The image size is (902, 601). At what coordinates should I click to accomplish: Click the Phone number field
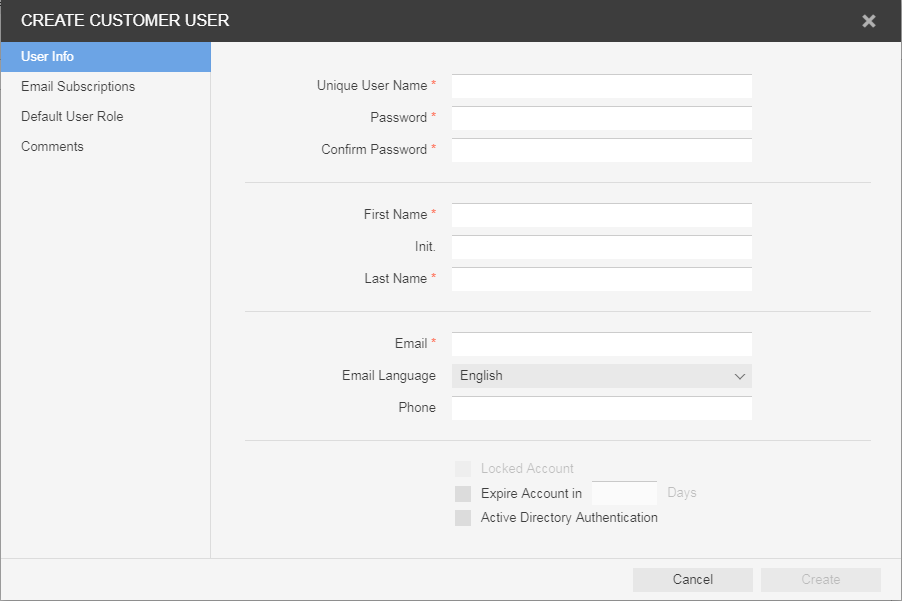click(x=601, y=409)
